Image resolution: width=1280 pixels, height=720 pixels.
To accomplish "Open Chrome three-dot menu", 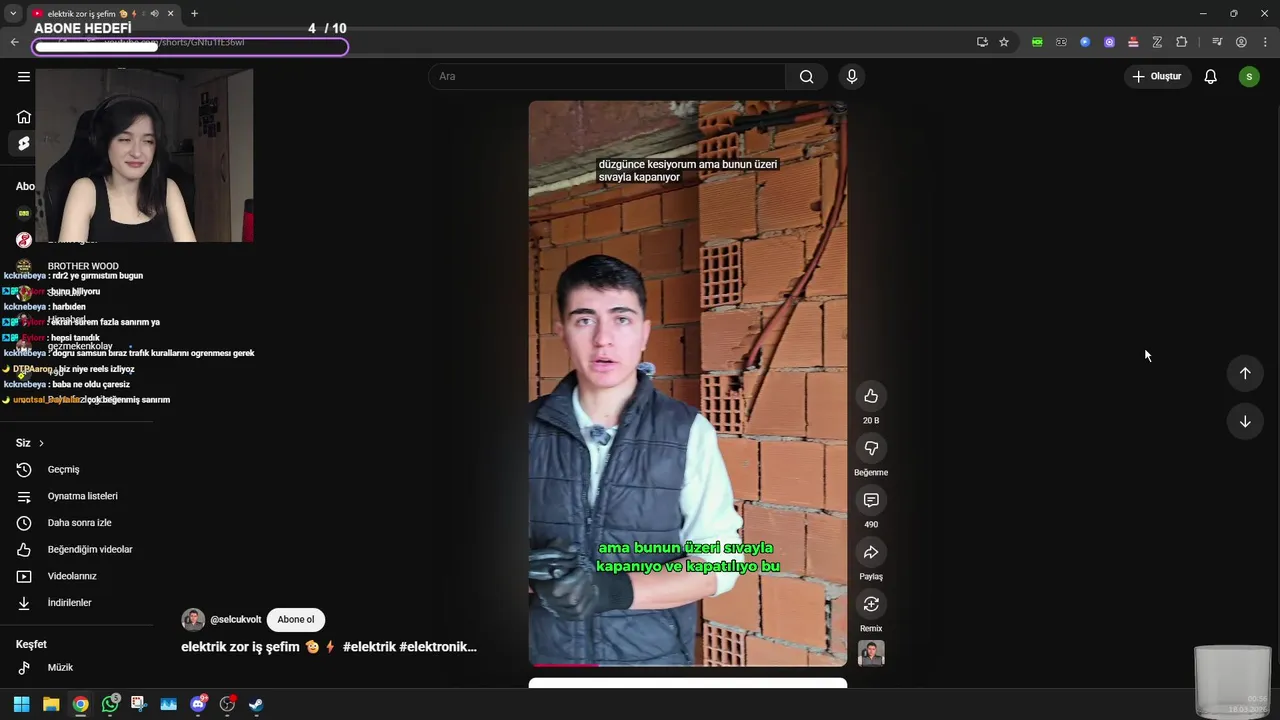I will 1265,42.
